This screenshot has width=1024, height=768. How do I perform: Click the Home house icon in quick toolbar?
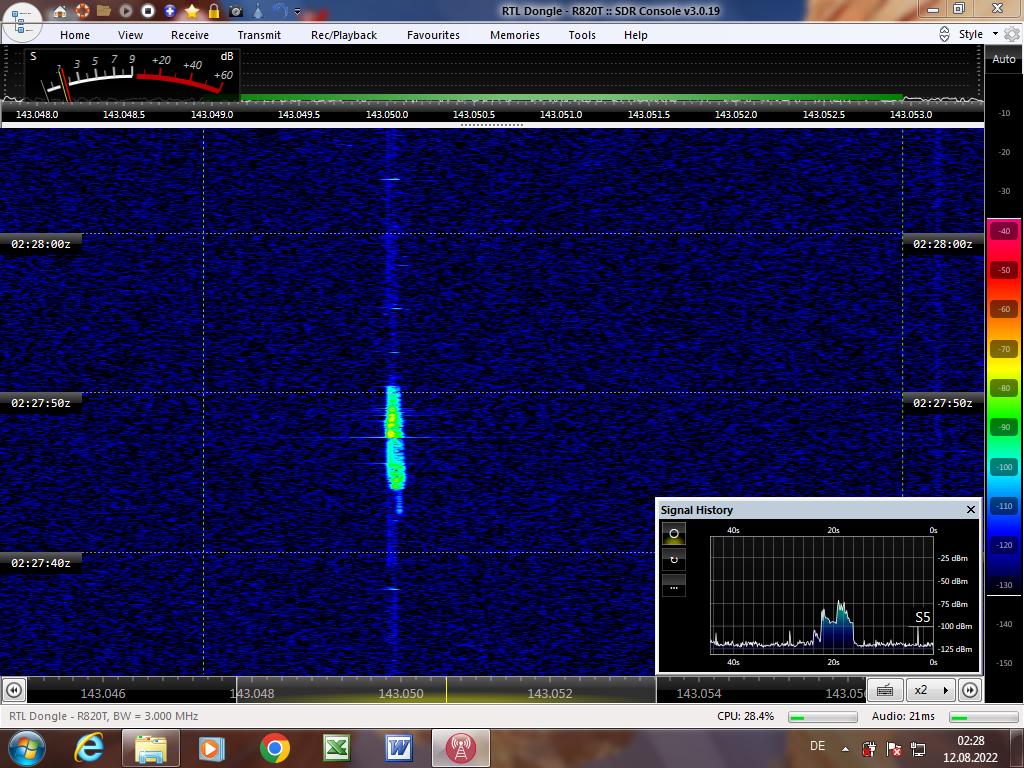point(60,11)
